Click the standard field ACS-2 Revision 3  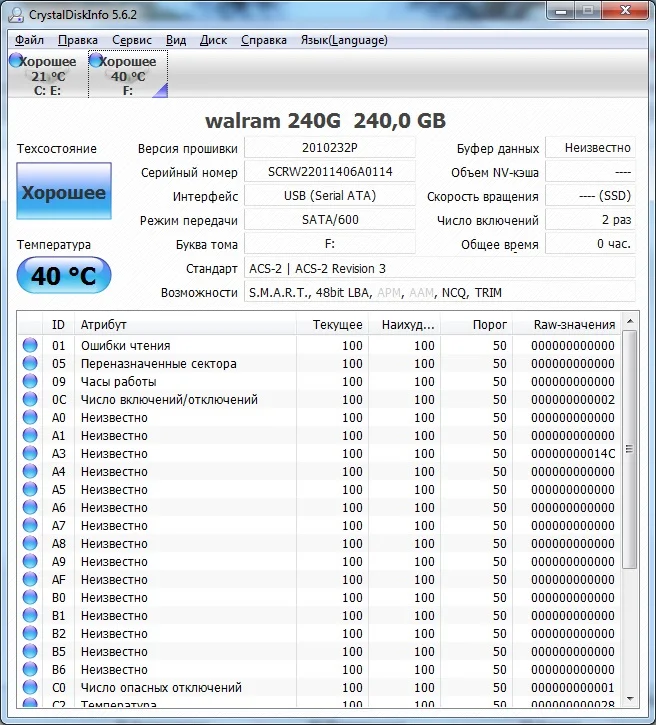coord(440,269)
